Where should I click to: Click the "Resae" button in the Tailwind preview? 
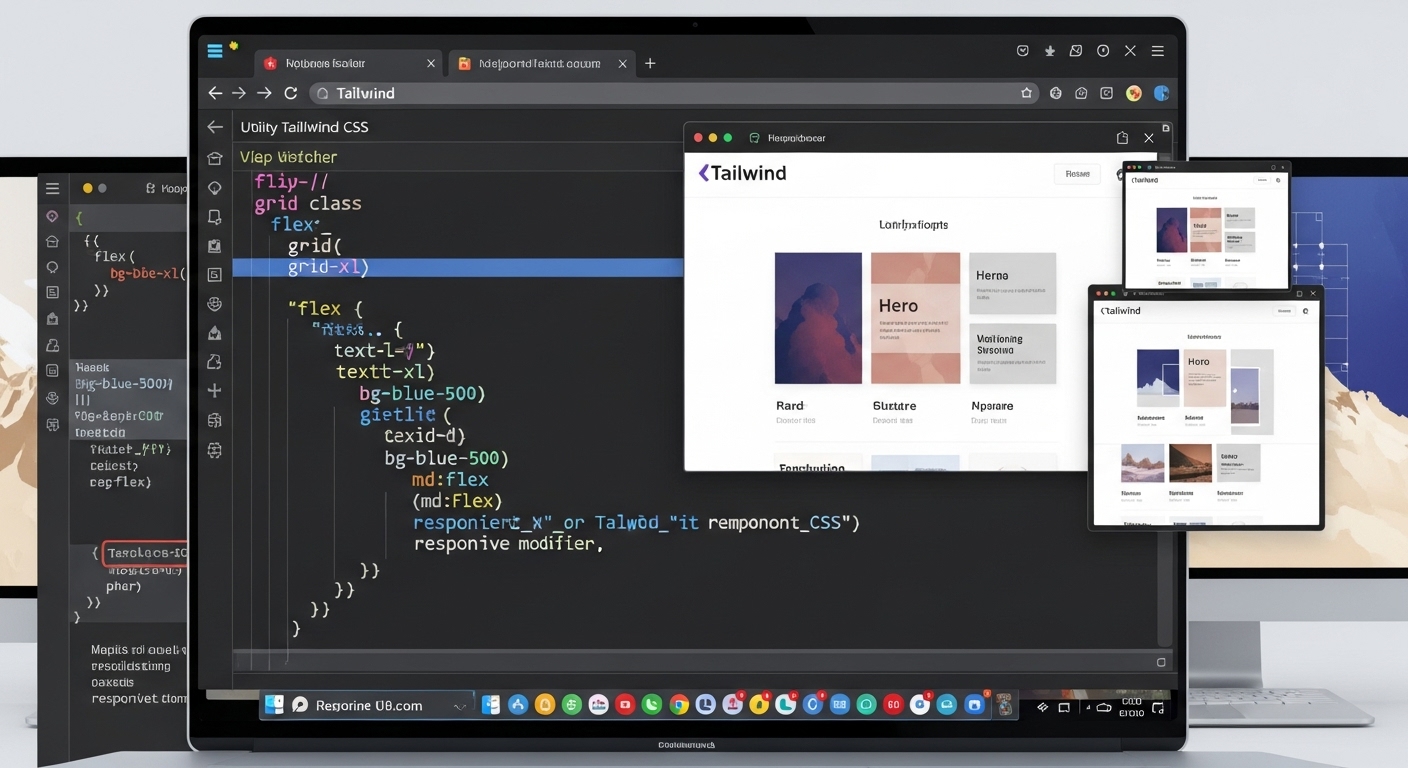point(1077,174)
